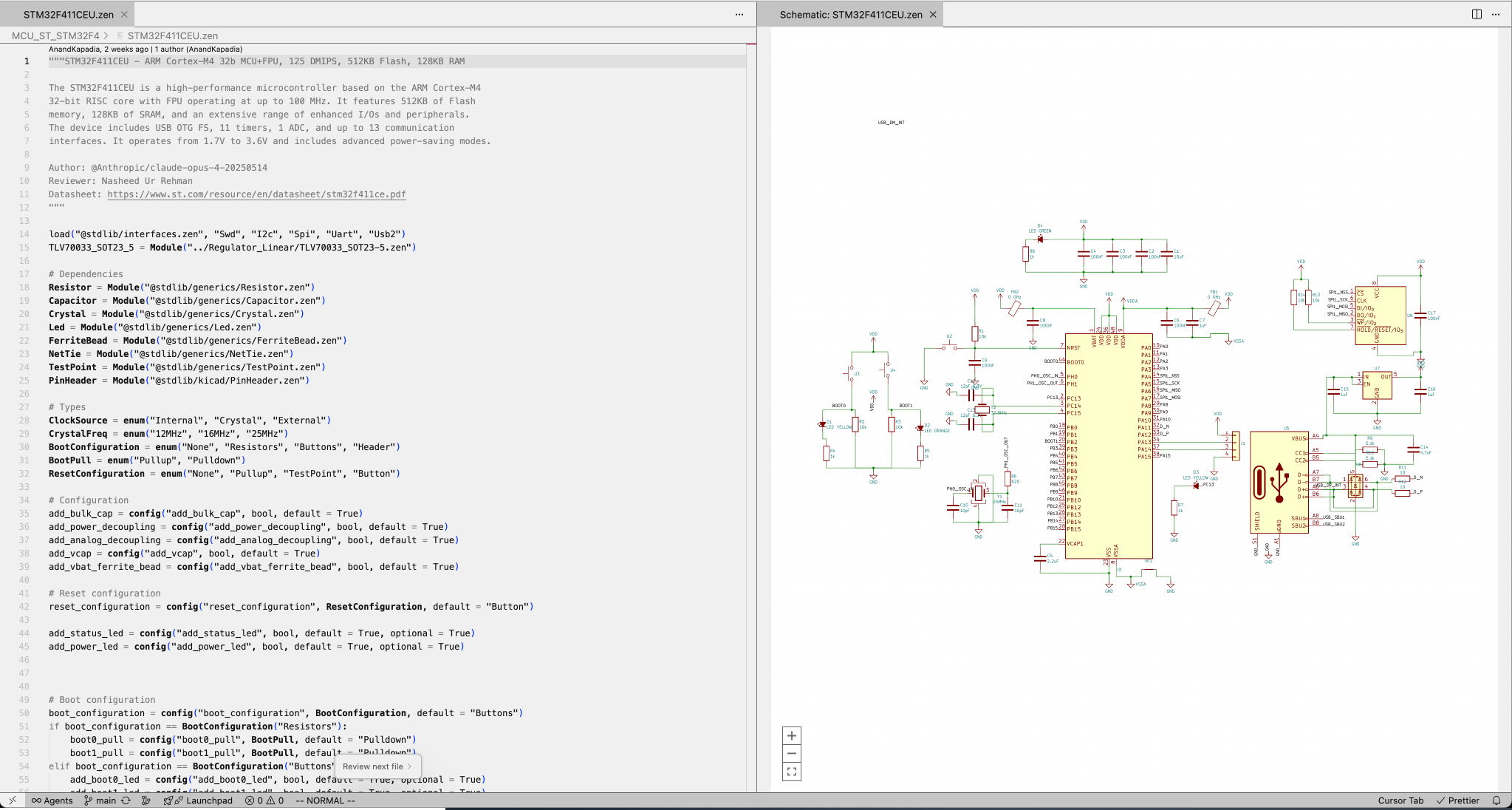Switch git branch main
Screen dimensions: 1512x810
pyautogui.click(x=100, y=800)
